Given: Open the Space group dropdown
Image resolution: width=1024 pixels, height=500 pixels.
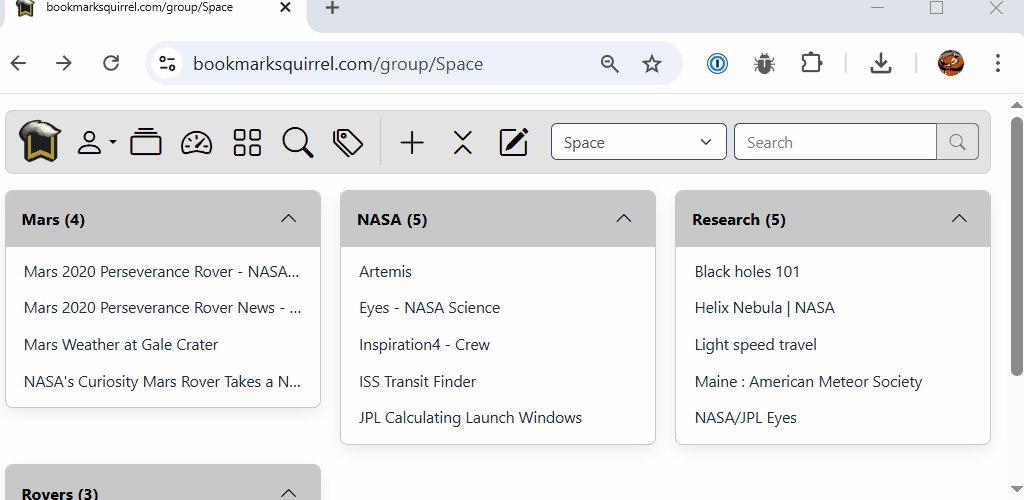Looking at the screenshot, I should (x=639, y=142).
